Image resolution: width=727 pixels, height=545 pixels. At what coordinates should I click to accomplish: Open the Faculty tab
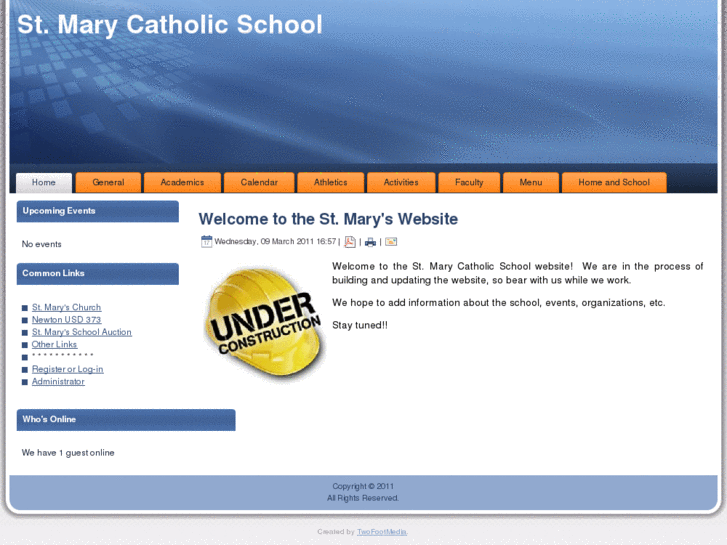pos(469,183)
